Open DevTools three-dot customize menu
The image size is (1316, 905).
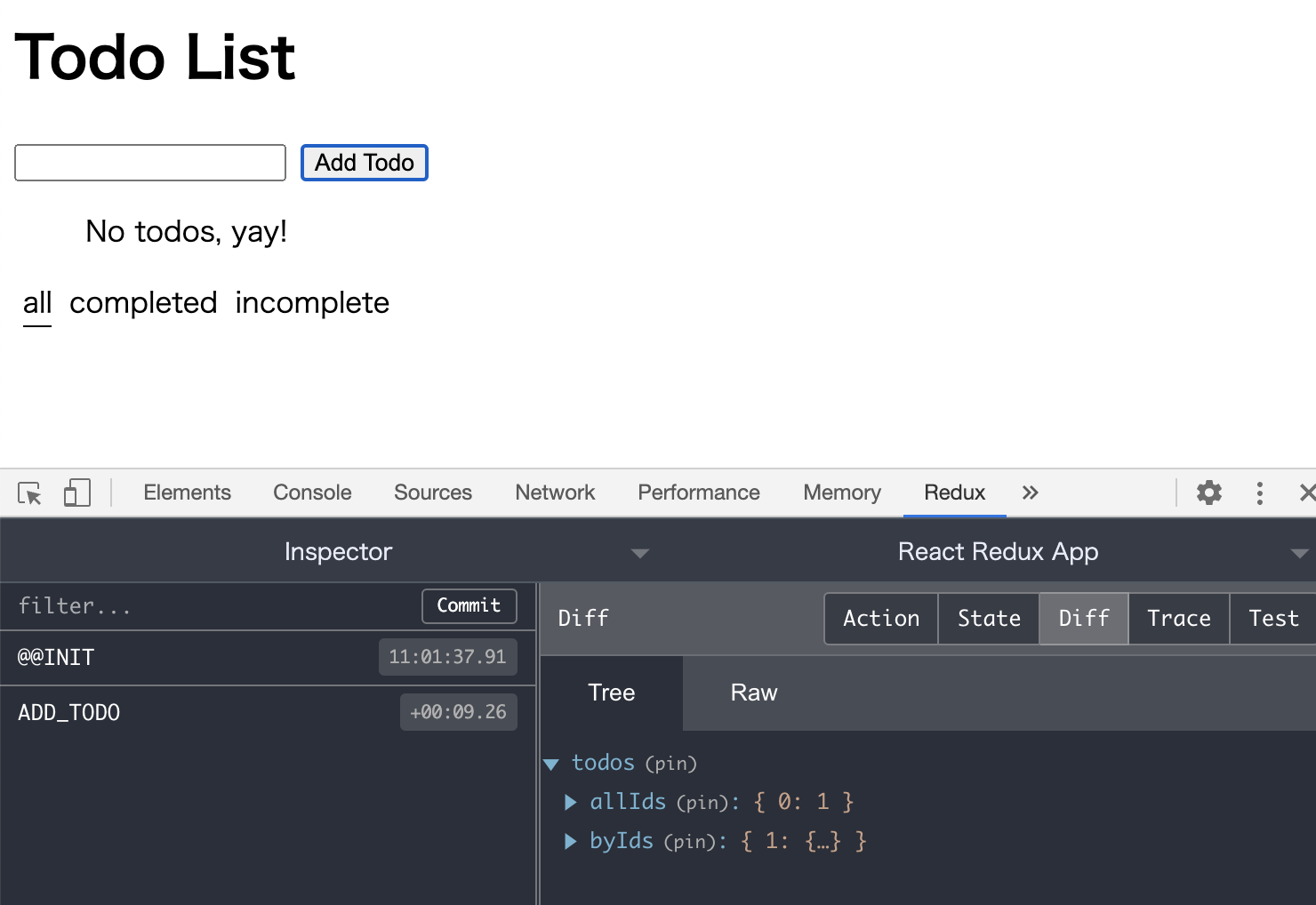[x=1259, y=493]
